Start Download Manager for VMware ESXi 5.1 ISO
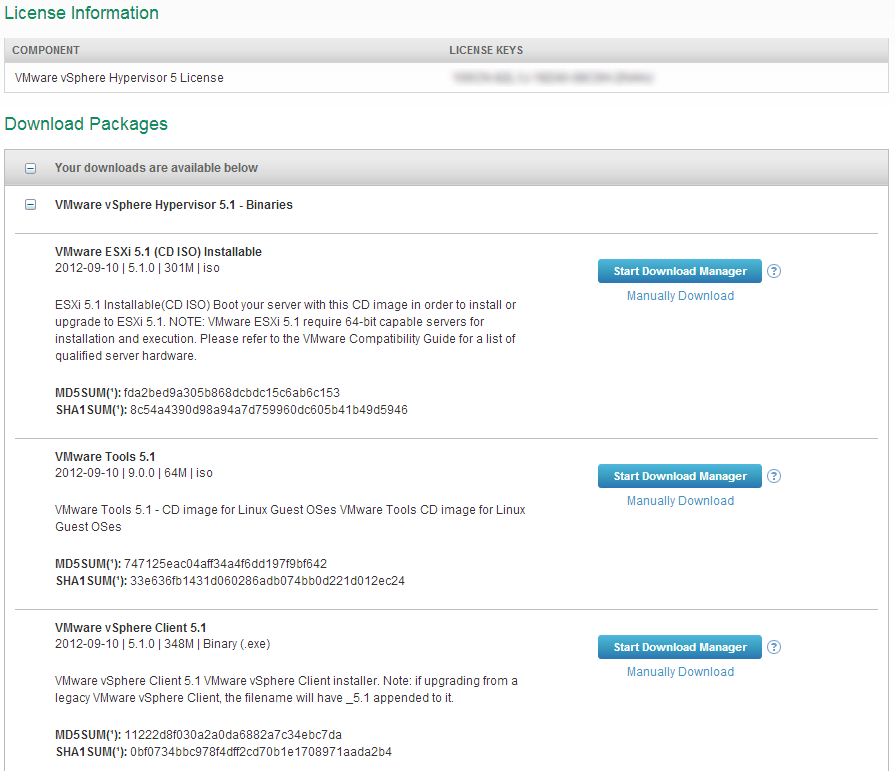 tap(679, 271)
